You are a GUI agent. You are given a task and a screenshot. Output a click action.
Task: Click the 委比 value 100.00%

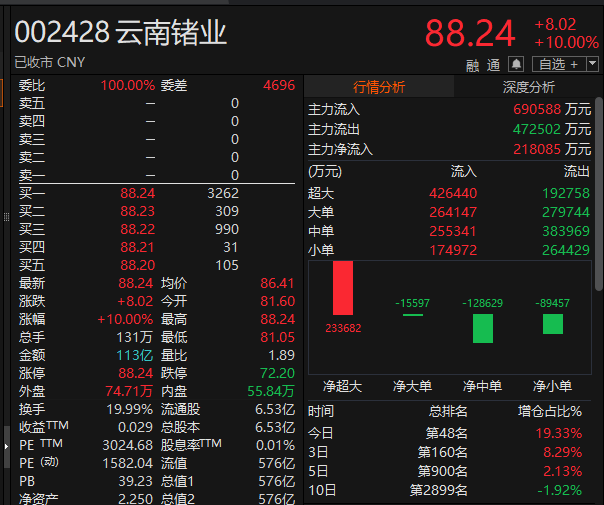pos(128,85)
